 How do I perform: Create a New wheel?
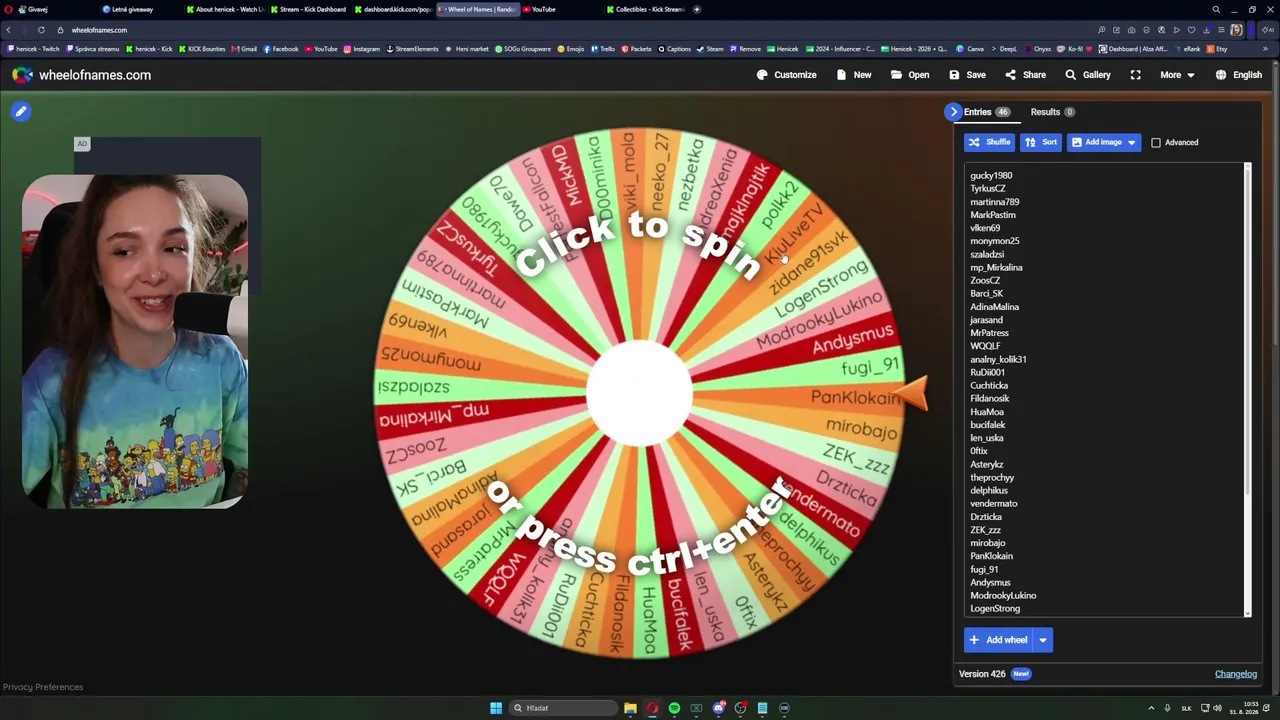pos(853,75)
